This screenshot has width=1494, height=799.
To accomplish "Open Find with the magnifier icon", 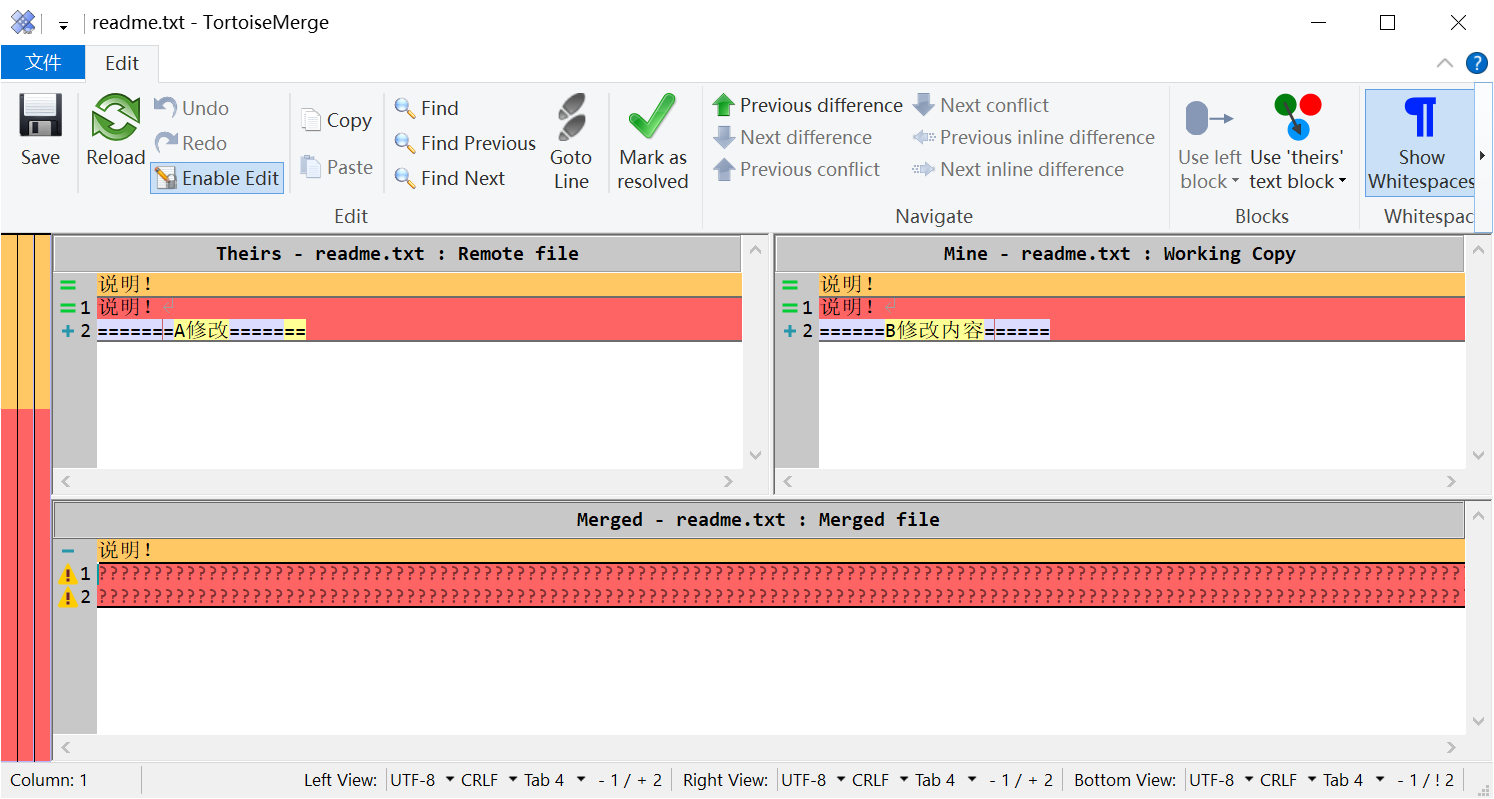I will (x=405, y=108).
